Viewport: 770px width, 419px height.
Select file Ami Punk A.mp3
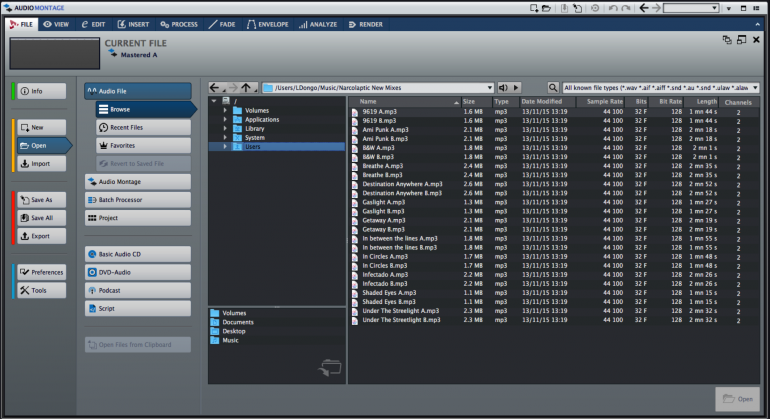385,130
